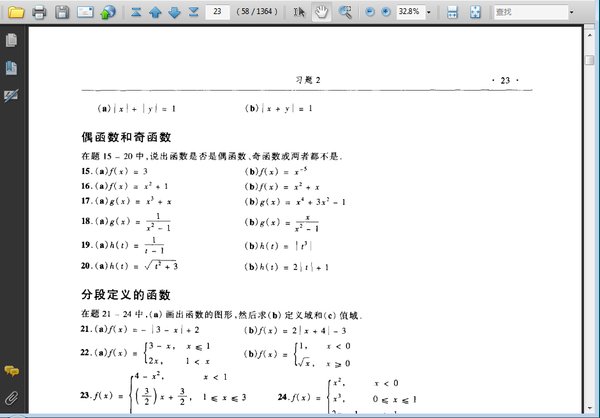The height and width of the screenshot is (418, 600).
Task: Open the Attachments paperclip panel
Action: [11, 398]
